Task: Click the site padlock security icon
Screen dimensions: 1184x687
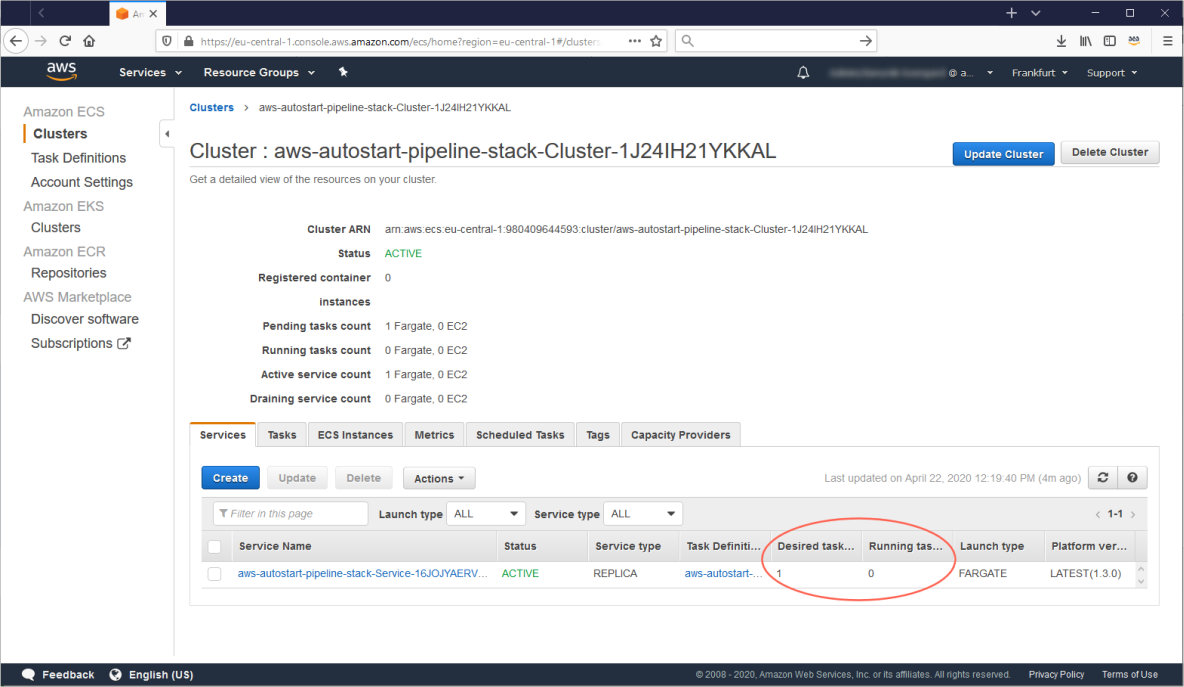Action: 188,41
